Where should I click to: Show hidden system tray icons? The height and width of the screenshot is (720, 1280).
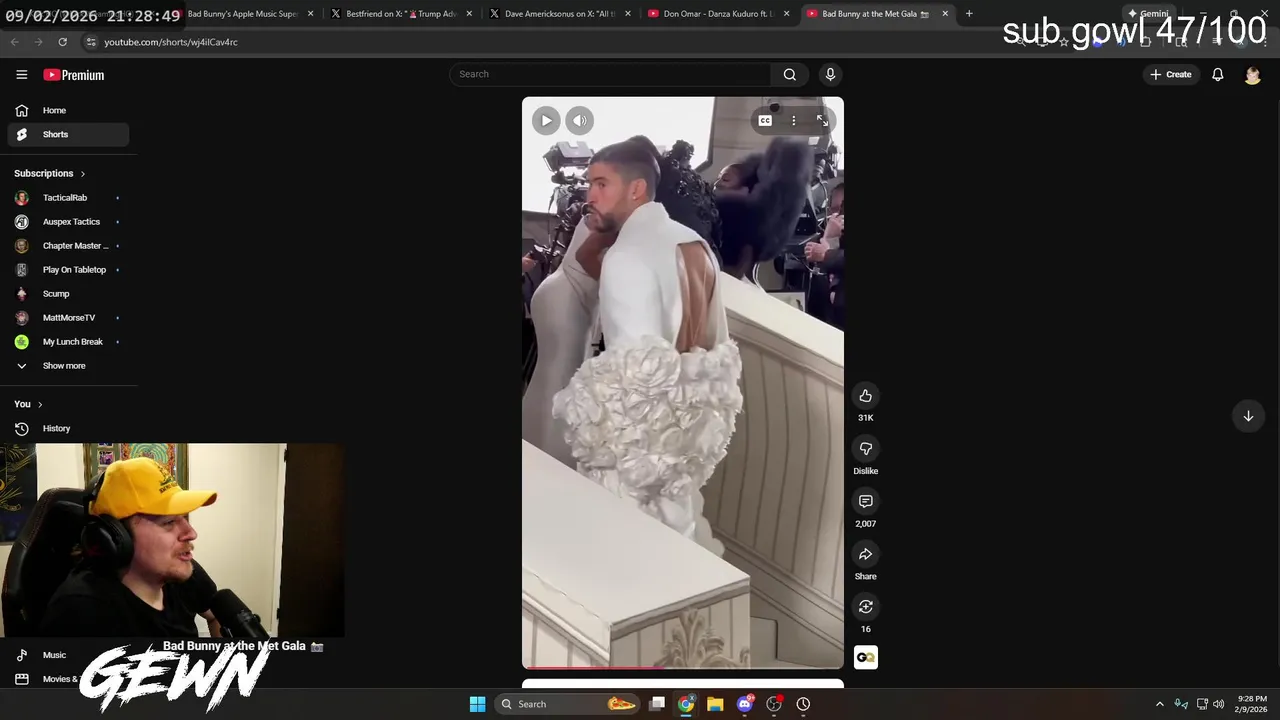coord(1160,704)
